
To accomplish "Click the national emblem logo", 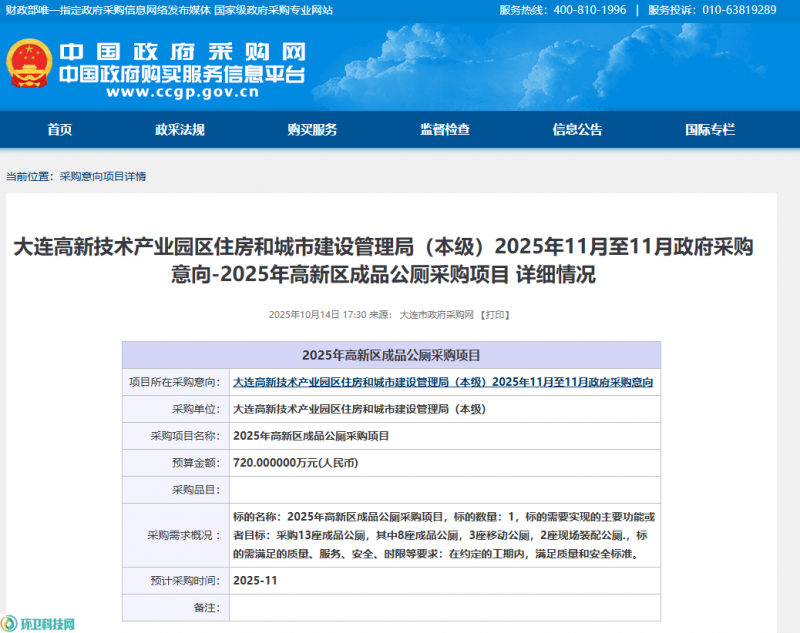I will pos(28,64).
